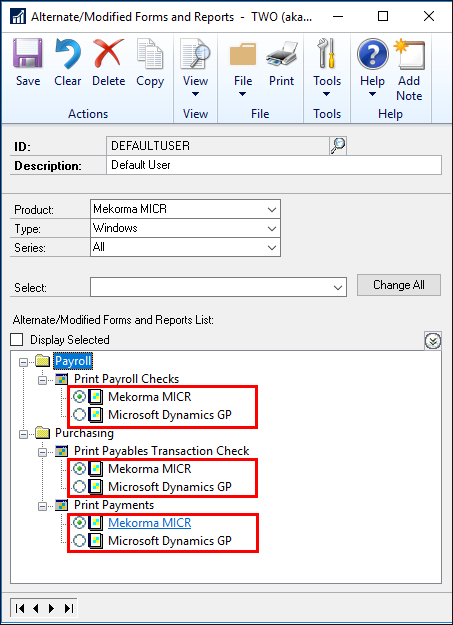The image size is (453, 625).
Task: Open the View magnifier menu
Action: (x=195, y=67)
